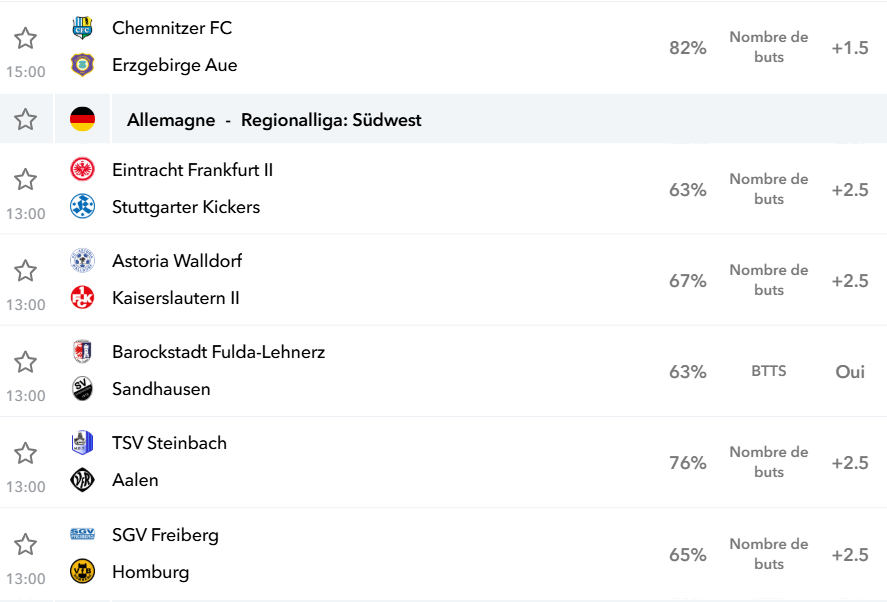The height and width of the screenshot is (602, 887).
Task: Select the Barockstadt Fulda-Lehnerz team name
Action: point(218,352)
